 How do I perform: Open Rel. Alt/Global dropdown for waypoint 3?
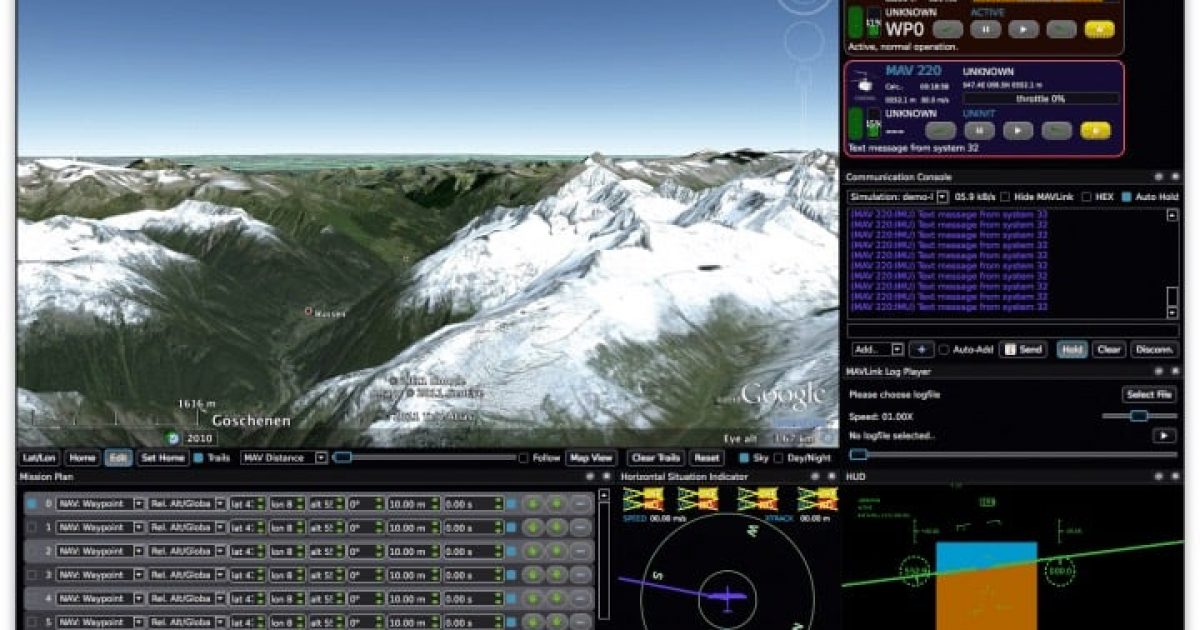(x=187, y=575)
